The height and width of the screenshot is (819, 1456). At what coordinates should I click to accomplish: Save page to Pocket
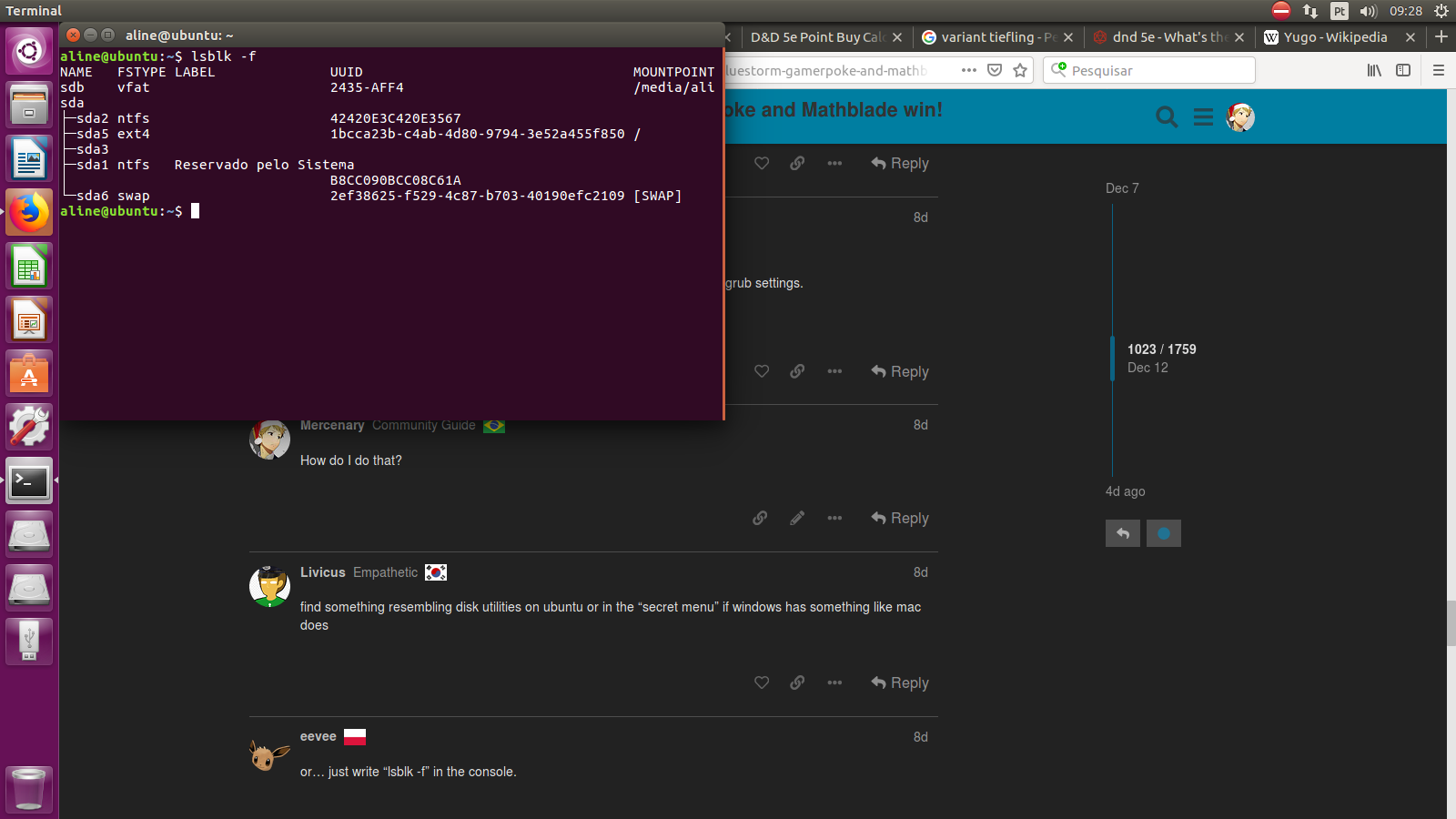pyautogui.click(x=995, y=70)
